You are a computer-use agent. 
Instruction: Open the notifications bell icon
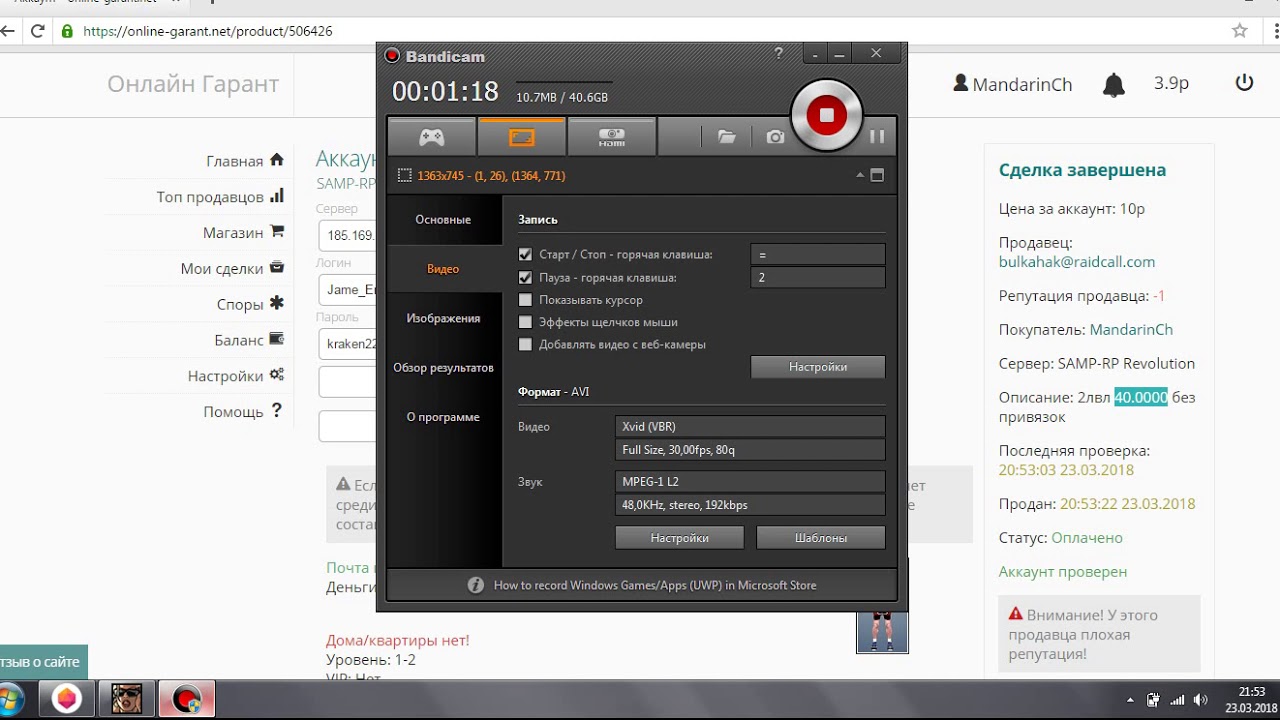tap(1113, 85)
